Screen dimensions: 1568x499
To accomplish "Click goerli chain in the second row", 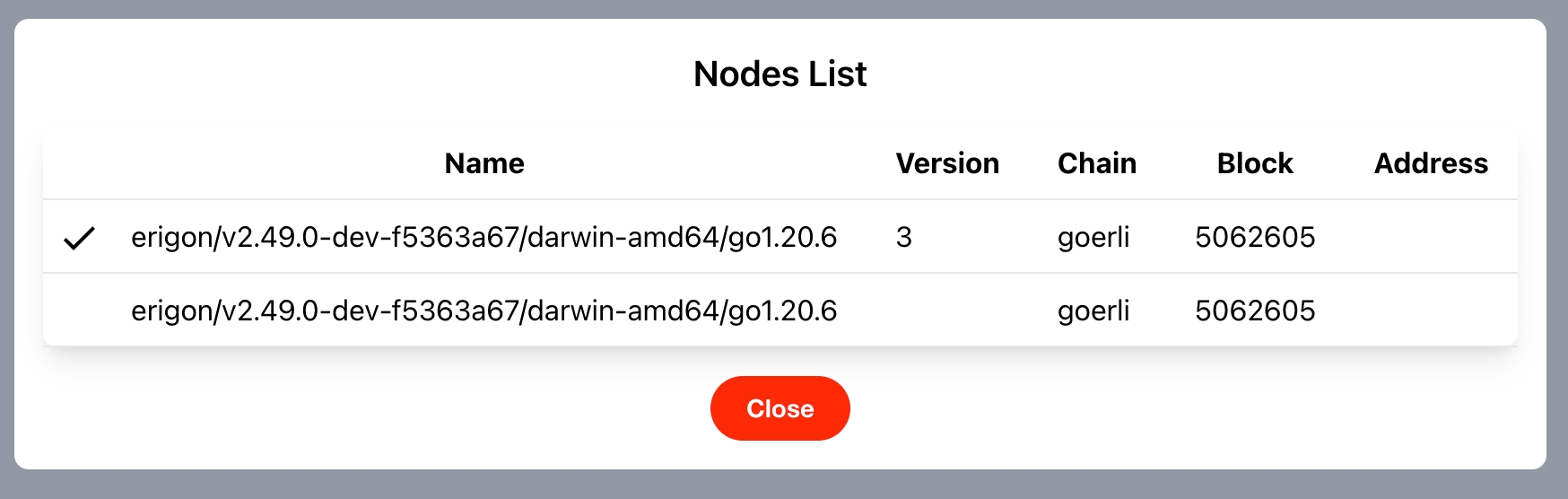I will 1093,311.
